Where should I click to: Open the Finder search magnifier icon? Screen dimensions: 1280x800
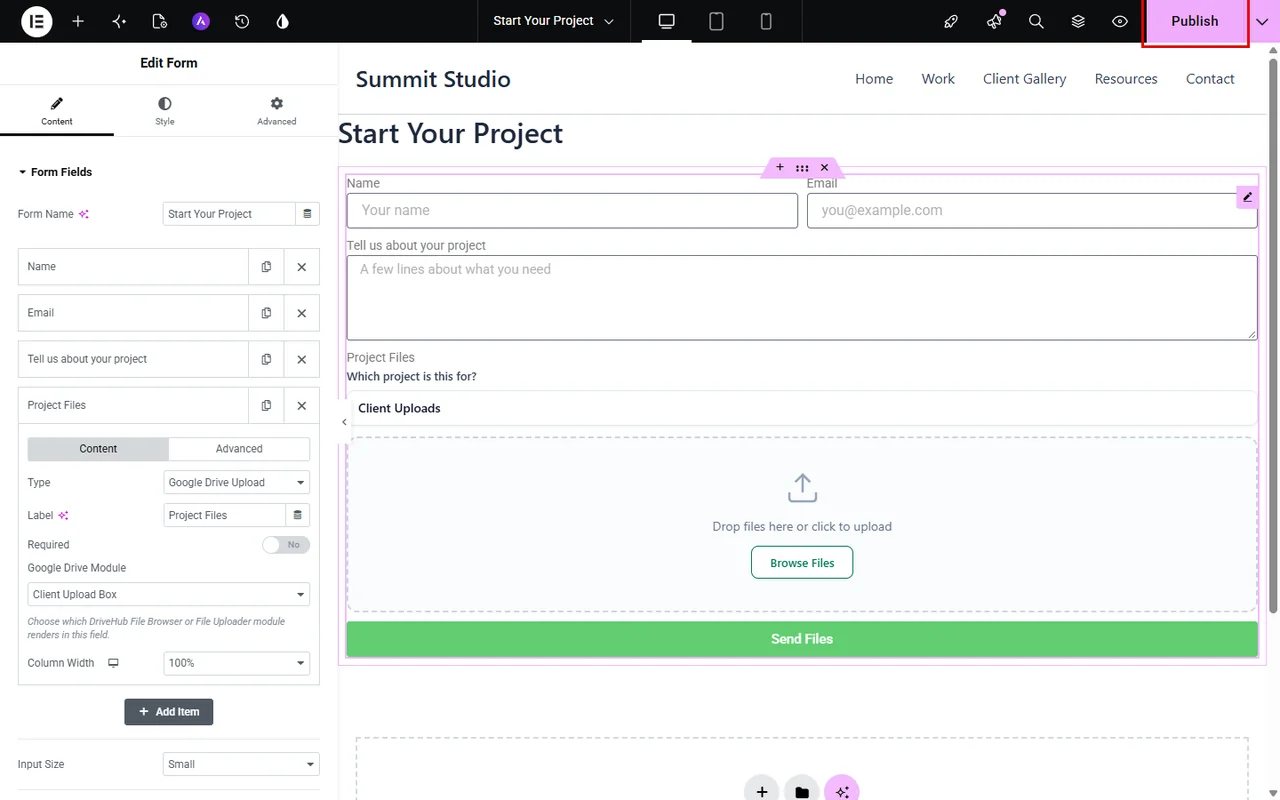coord(1036,21)
